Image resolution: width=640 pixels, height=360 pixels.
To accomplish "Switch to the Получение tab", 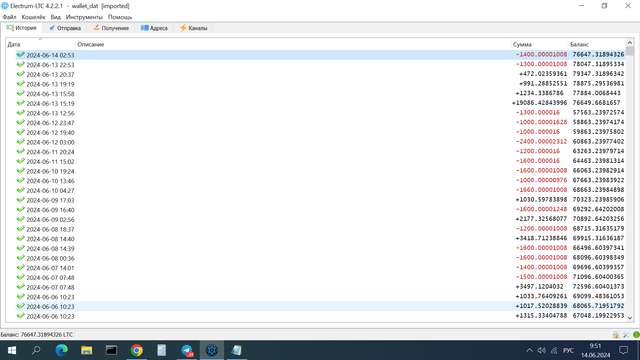I will pos(111,28).
